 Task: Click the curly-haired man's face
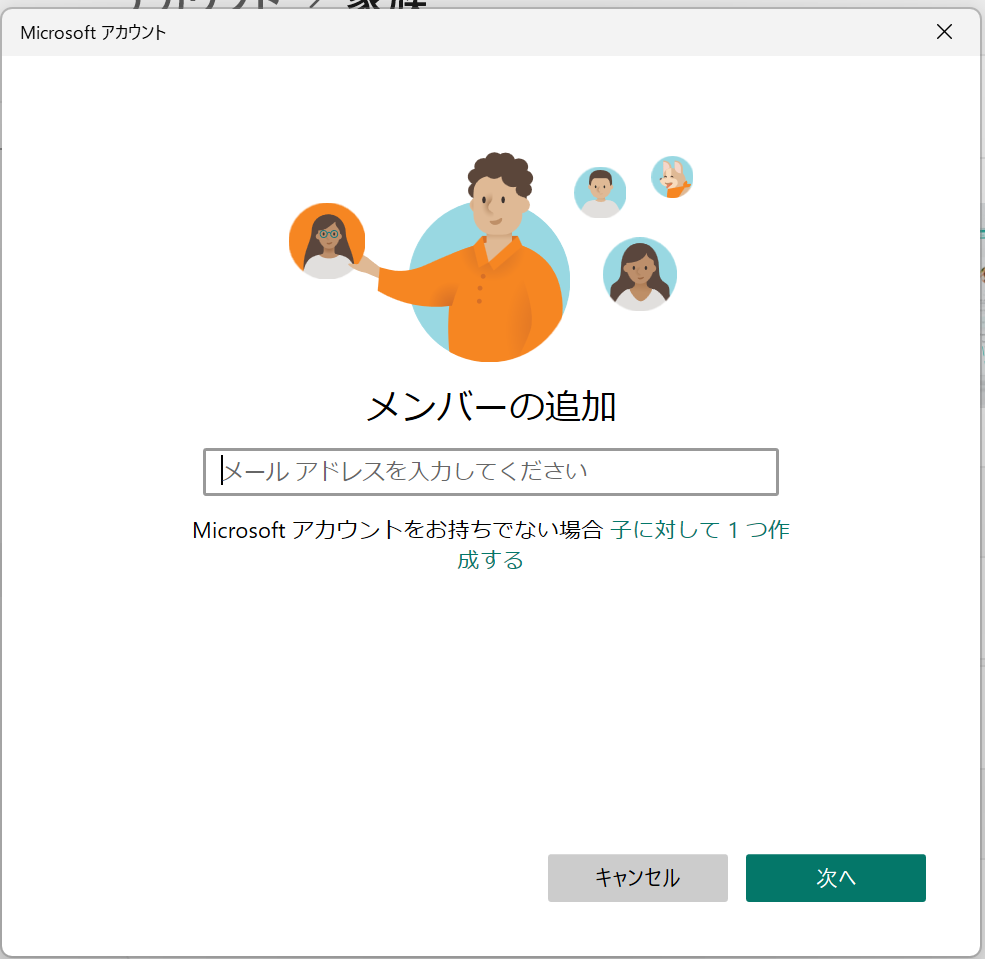(496, 205)
